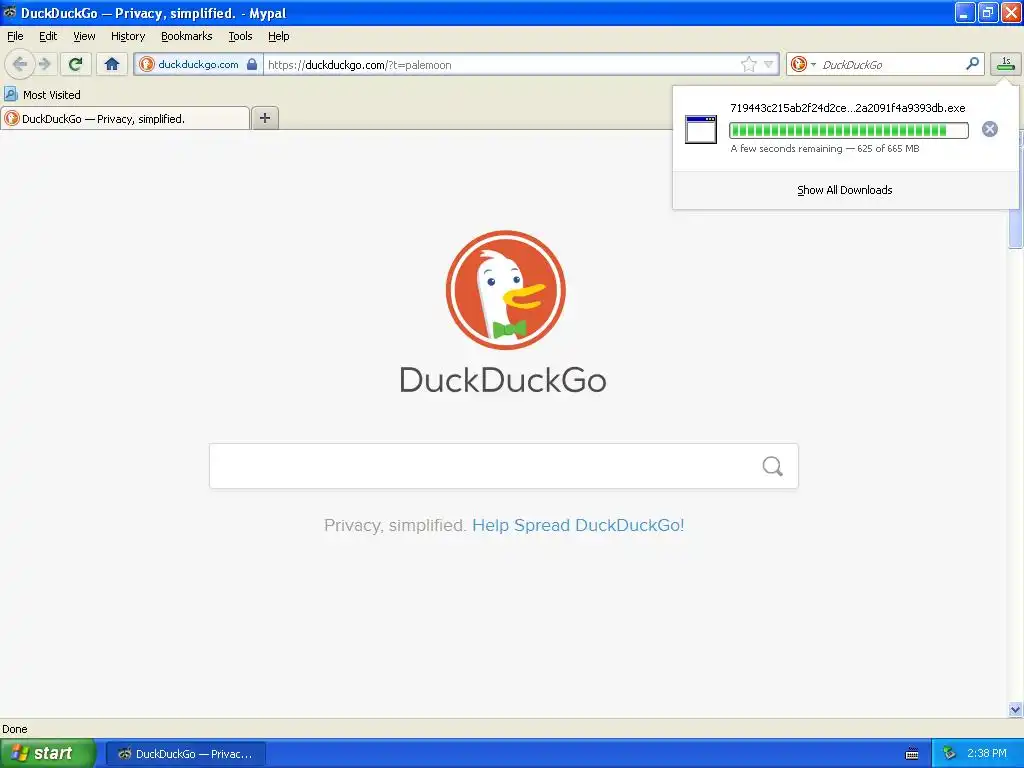The width and height of the screenshot is (1024, 768).
Task: Click the download filename text ending in .exe
Action: 847,108
